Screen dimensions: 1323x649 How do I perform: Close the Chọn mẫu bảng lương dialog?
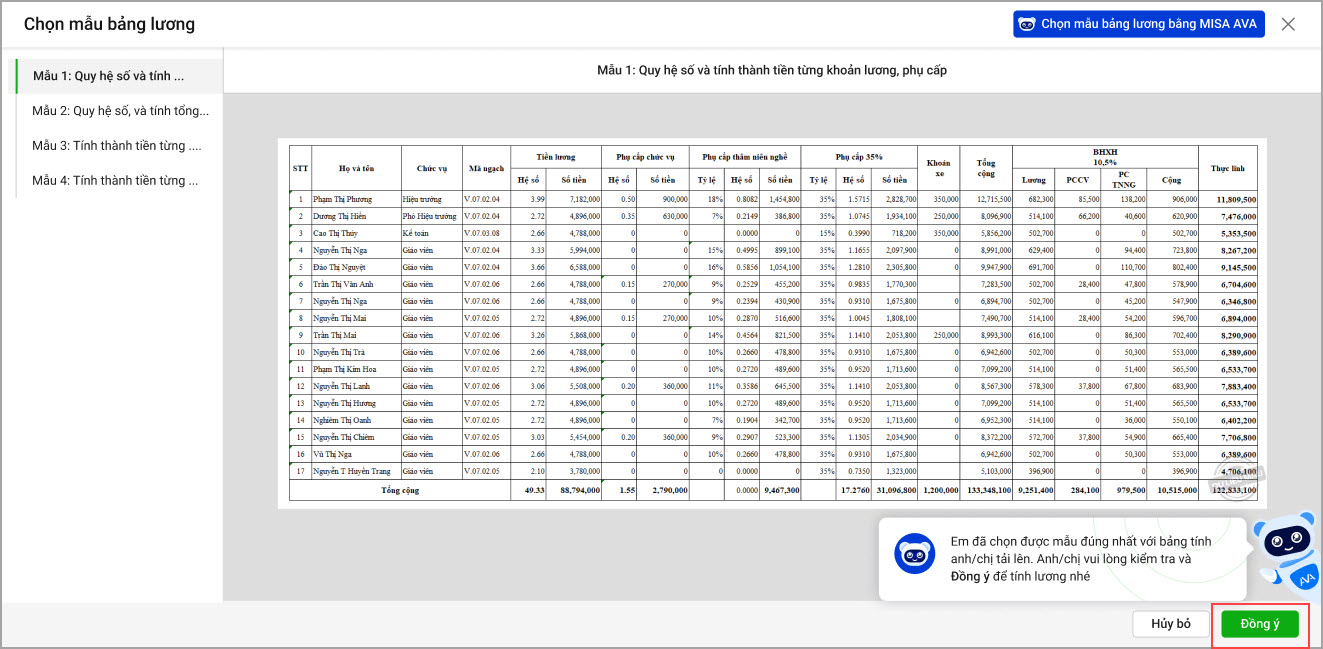coord(1288,24)
